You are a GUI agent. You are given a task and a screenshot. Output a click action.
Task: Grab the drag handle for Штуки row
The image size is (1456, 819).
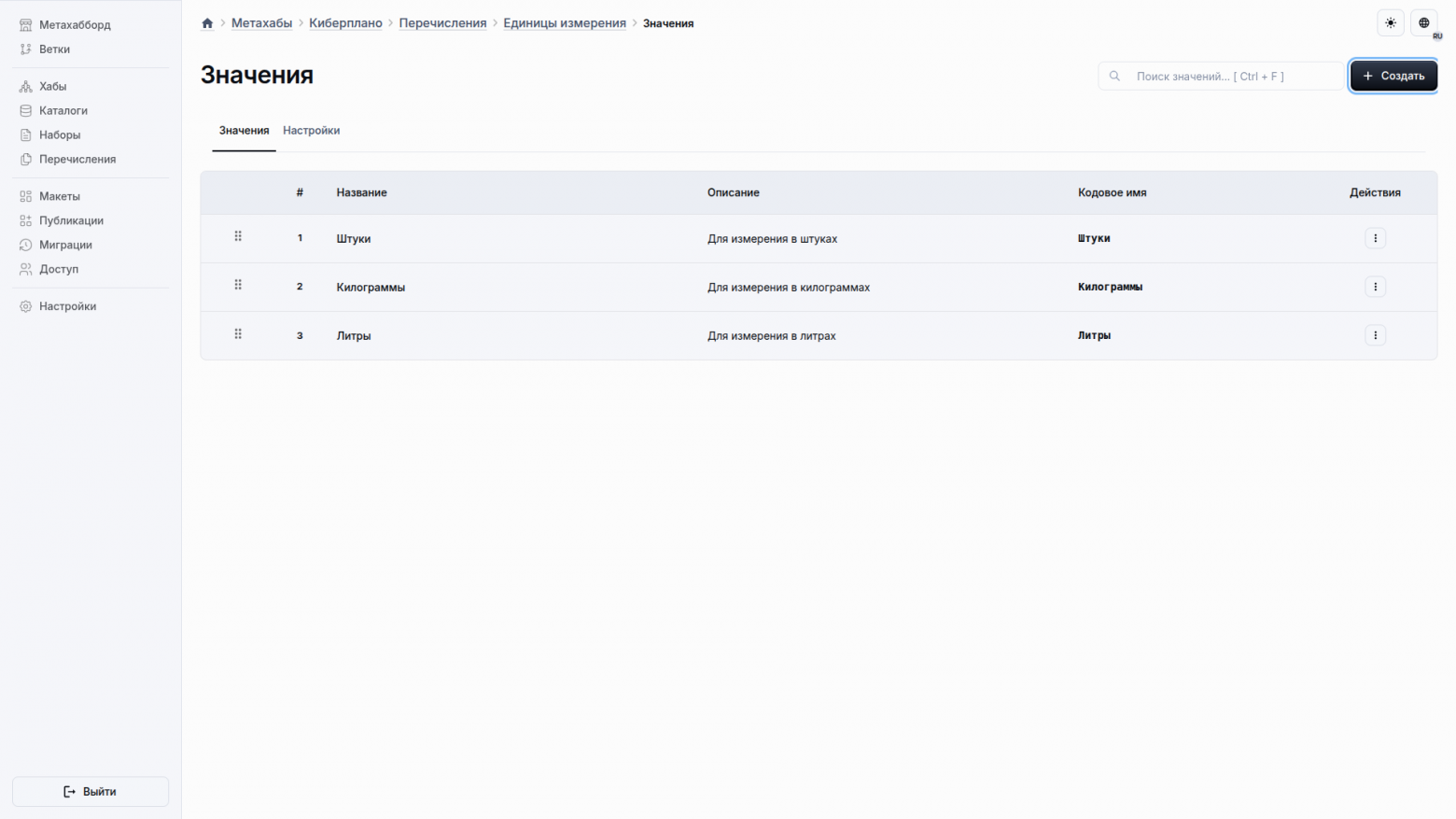(238, 237)
